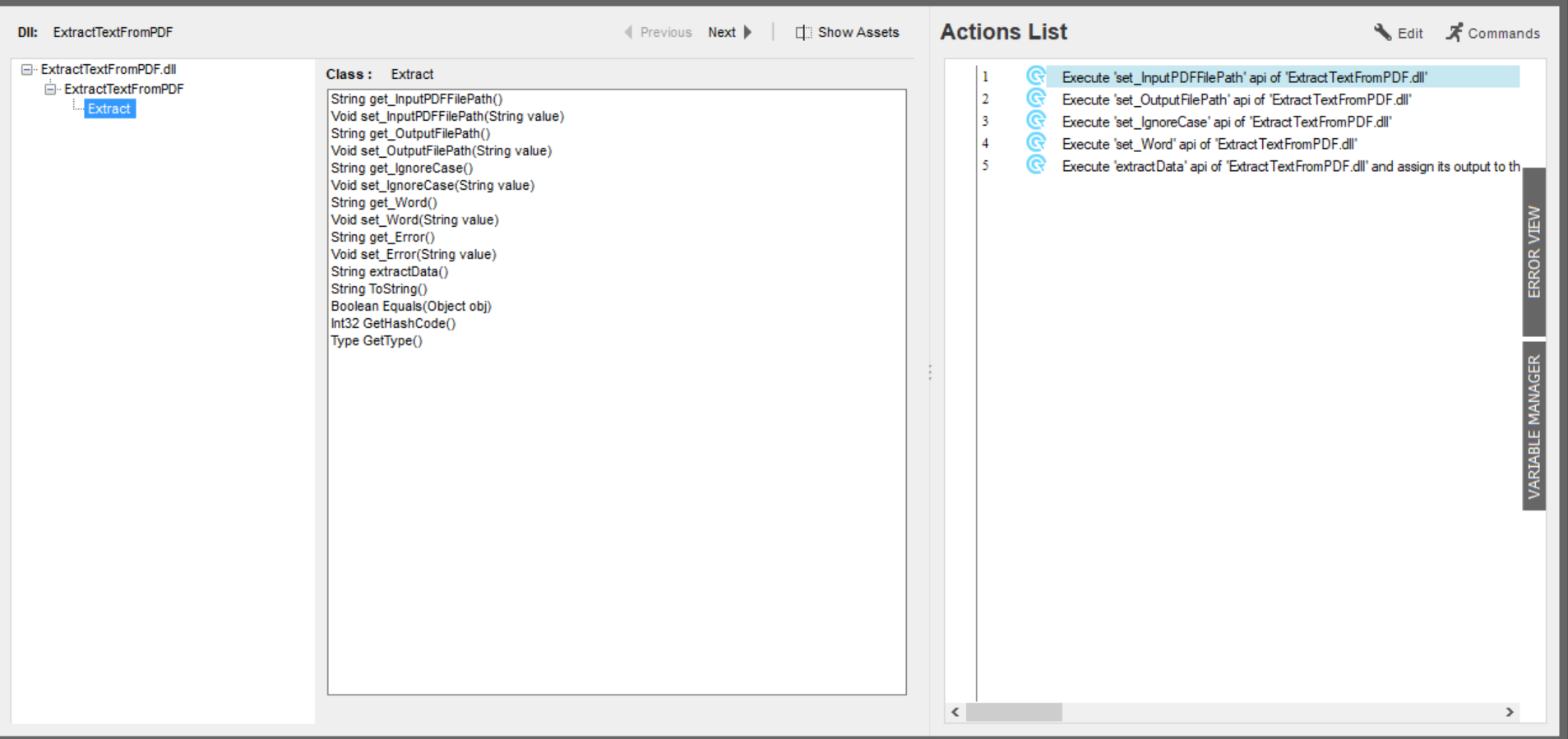Screen dimensions: 1568x739
Task: Select 'Type GetType()' method
Action: tap(377, 340)
